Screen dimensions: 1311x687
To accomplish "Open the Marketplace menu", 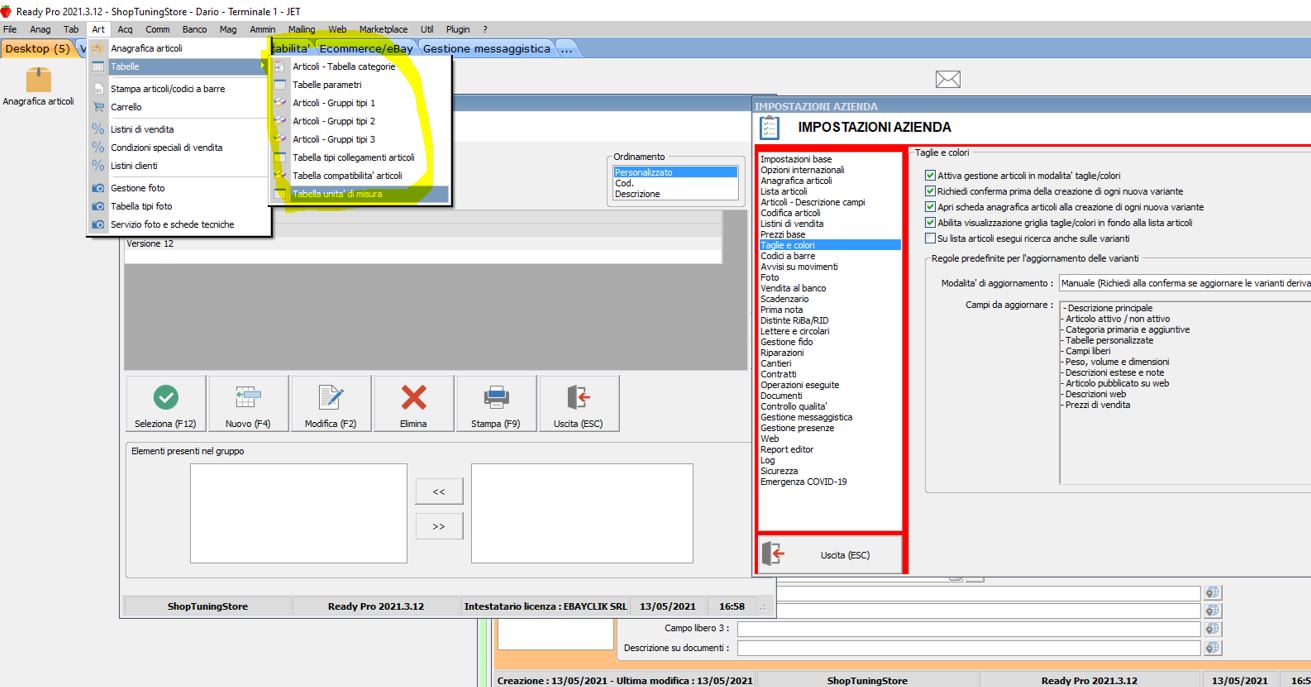I will pyautogui.click(x=383, y=30).
